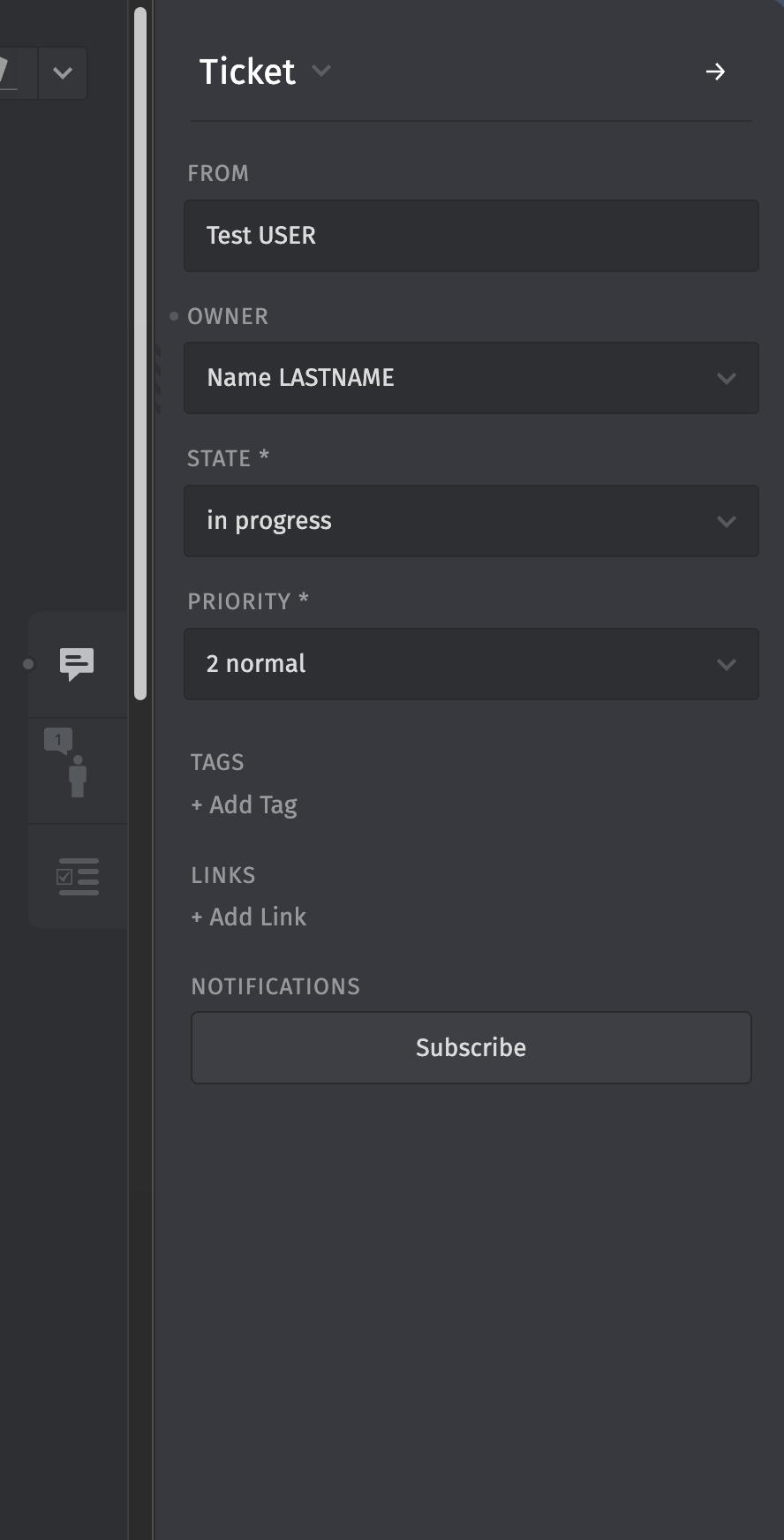
Task: Click the plus sign before Add Link
Action: point(197,917)
